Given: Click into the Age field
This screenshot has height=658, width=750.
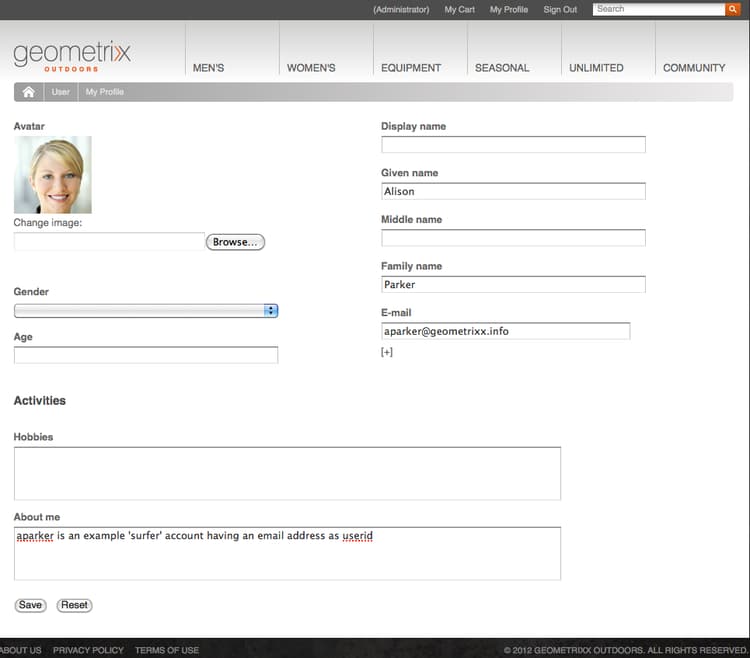Looking at the screenshot, I should pyautogui.click(x=146, y=355).
